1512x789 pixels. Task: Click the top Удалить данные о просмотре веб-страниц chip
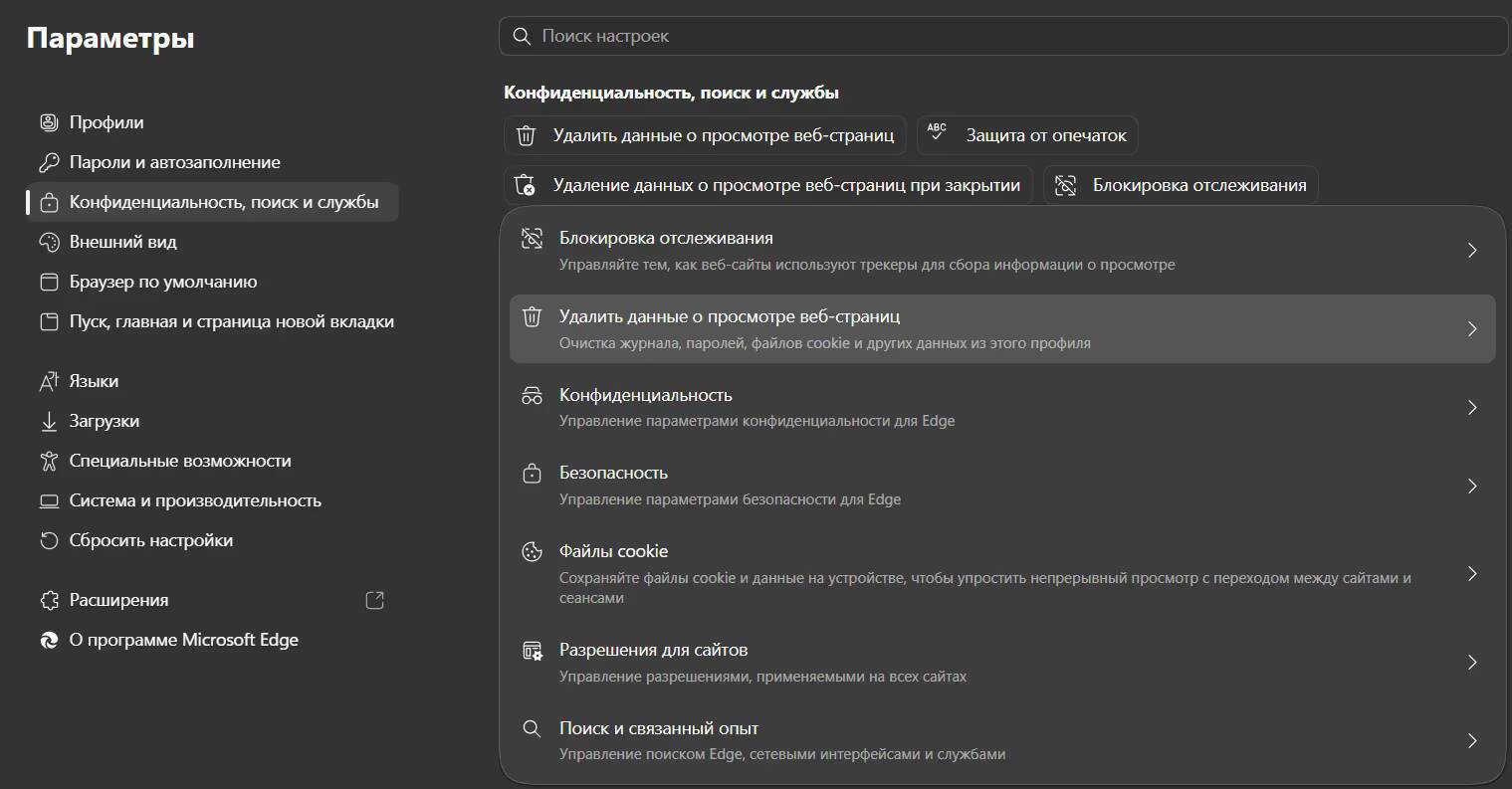[705, 135]
